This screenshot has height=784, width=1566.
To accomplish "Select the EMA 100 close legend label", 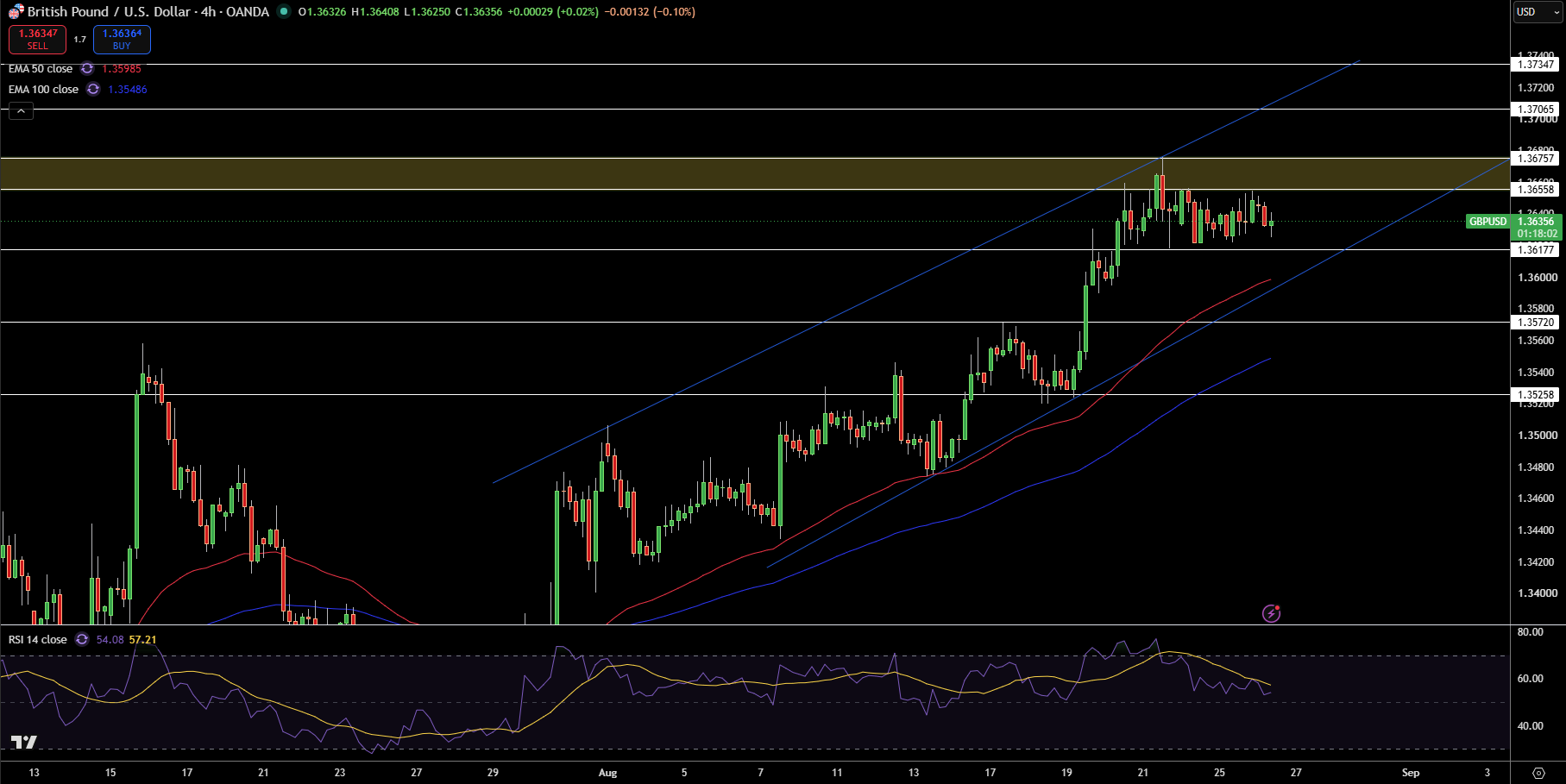I will (x=43, y=90).
